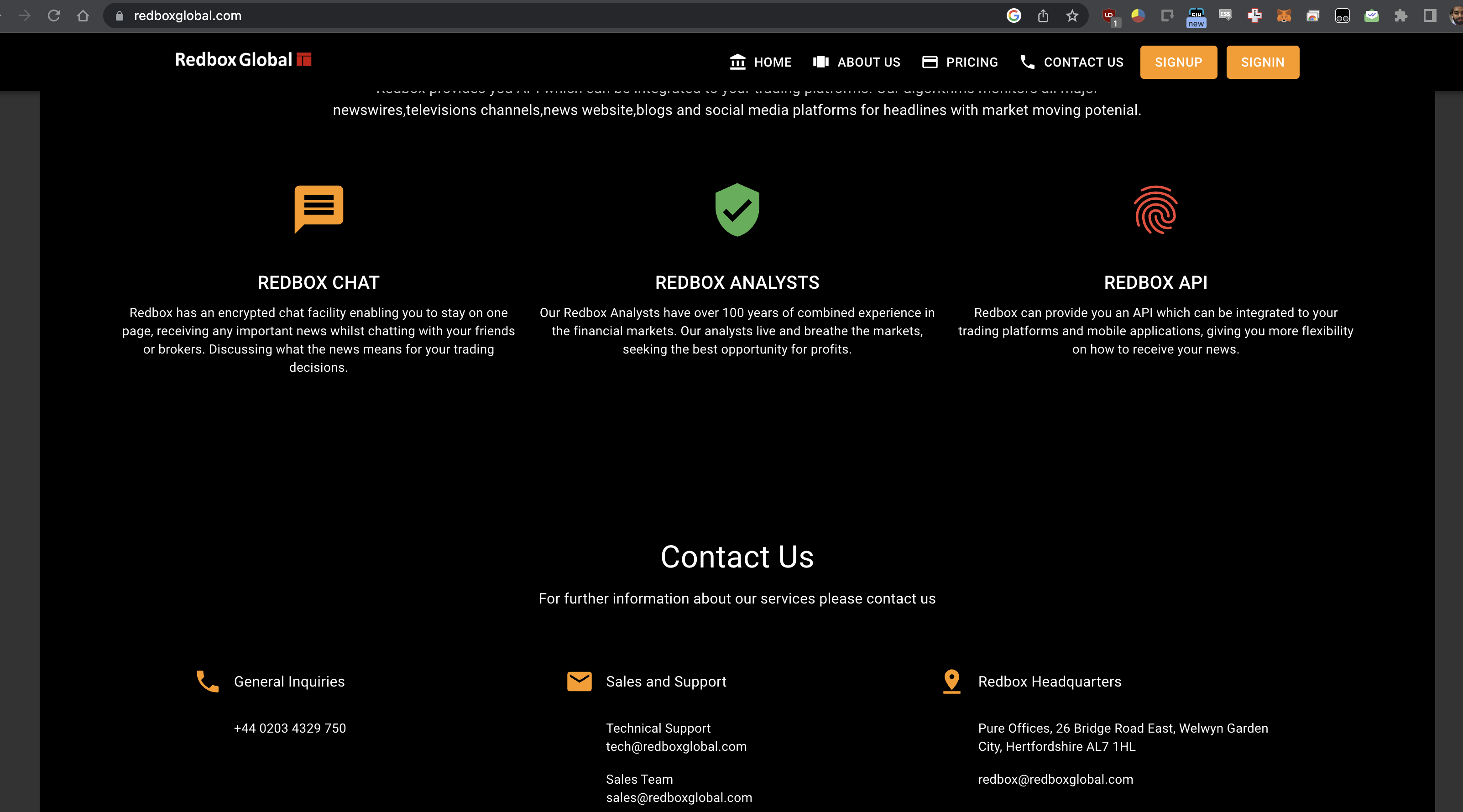Viewport: 1463px width, 812px height.
Task: Click the green shield checkmark icon
Action: pyautogui.click(x=737, y=209)
